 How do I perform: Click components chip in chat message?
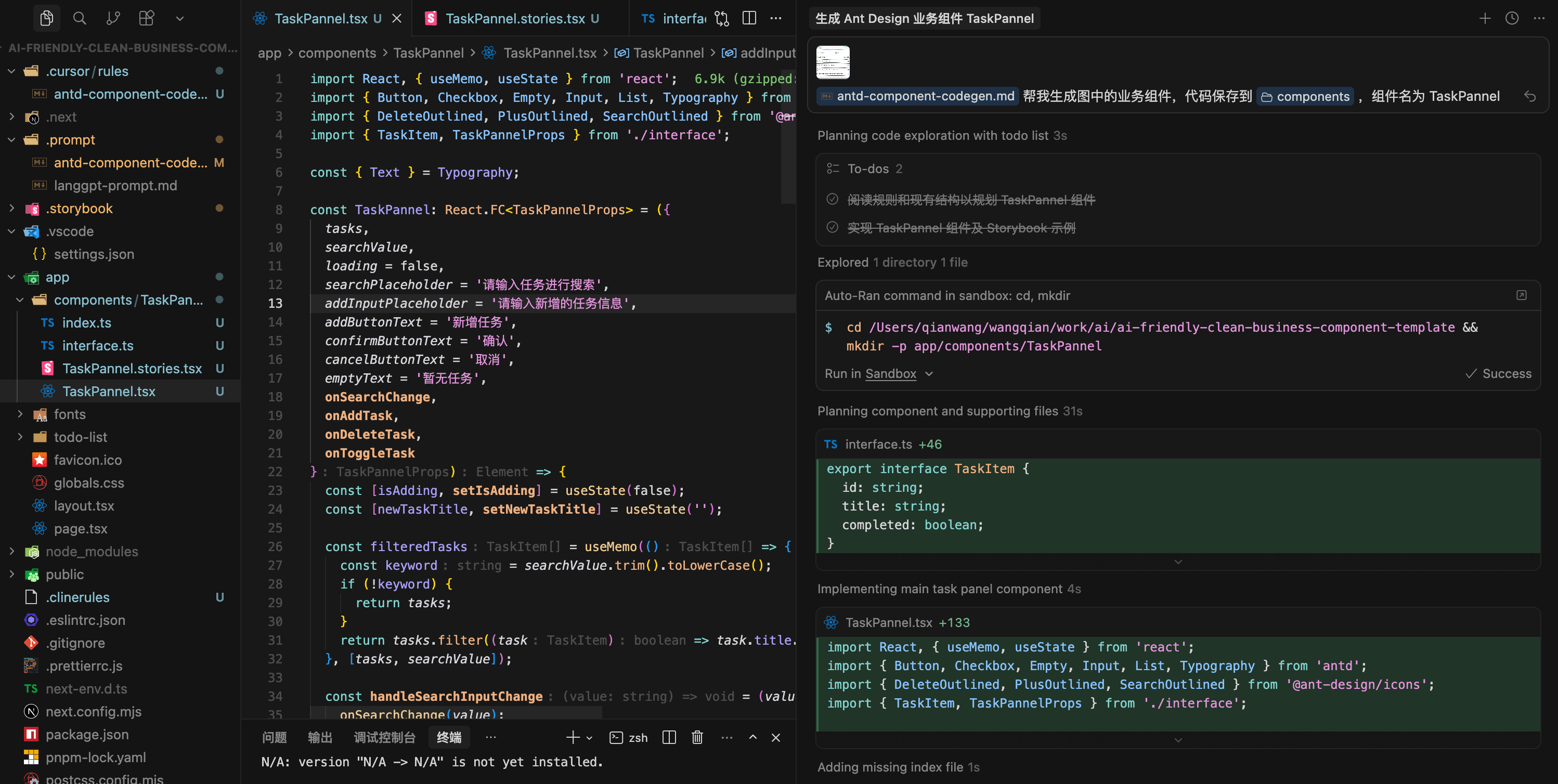click(x=1305, y=96)
